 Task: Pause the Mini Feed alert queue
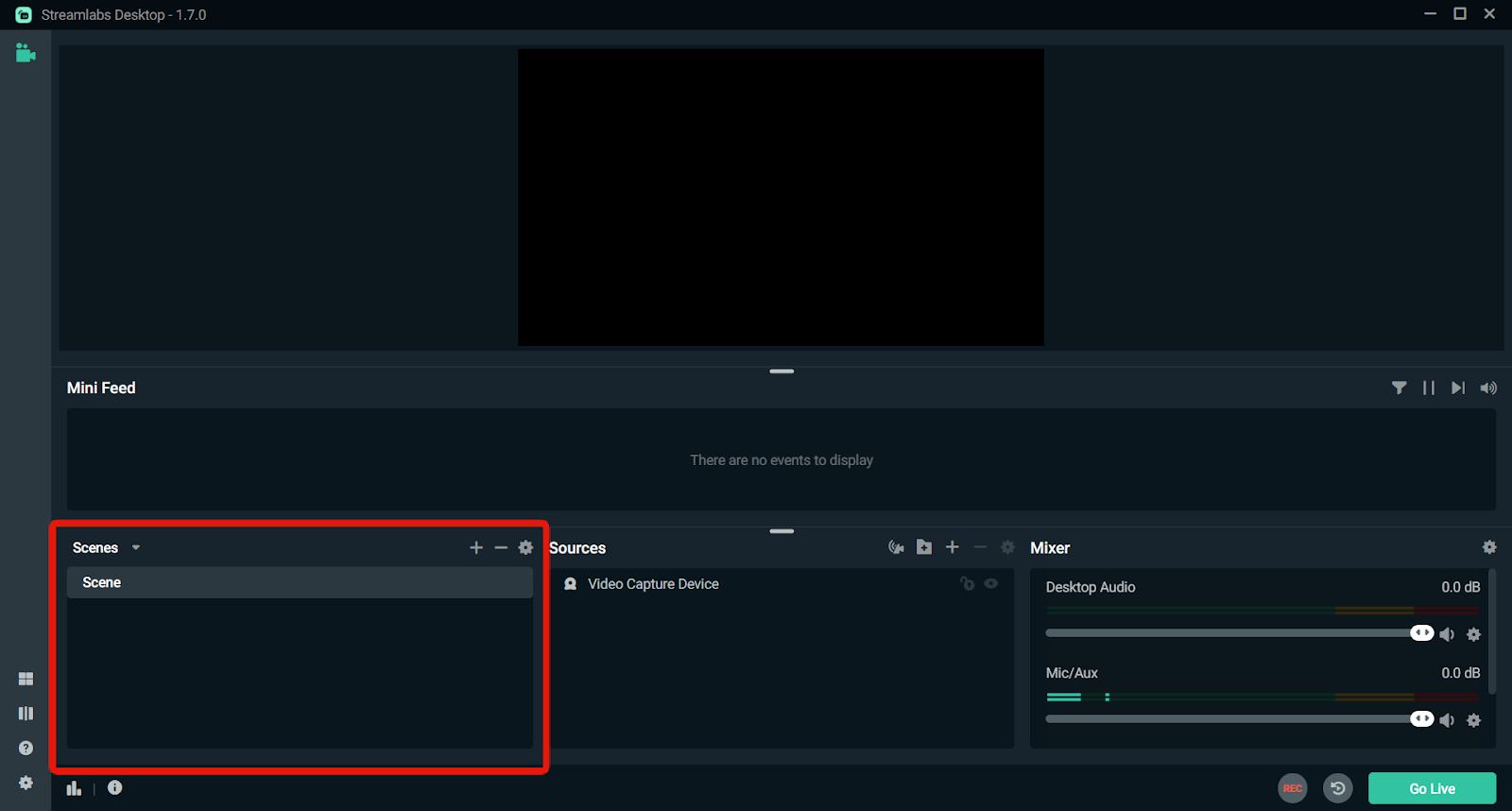click(1429, 388)
